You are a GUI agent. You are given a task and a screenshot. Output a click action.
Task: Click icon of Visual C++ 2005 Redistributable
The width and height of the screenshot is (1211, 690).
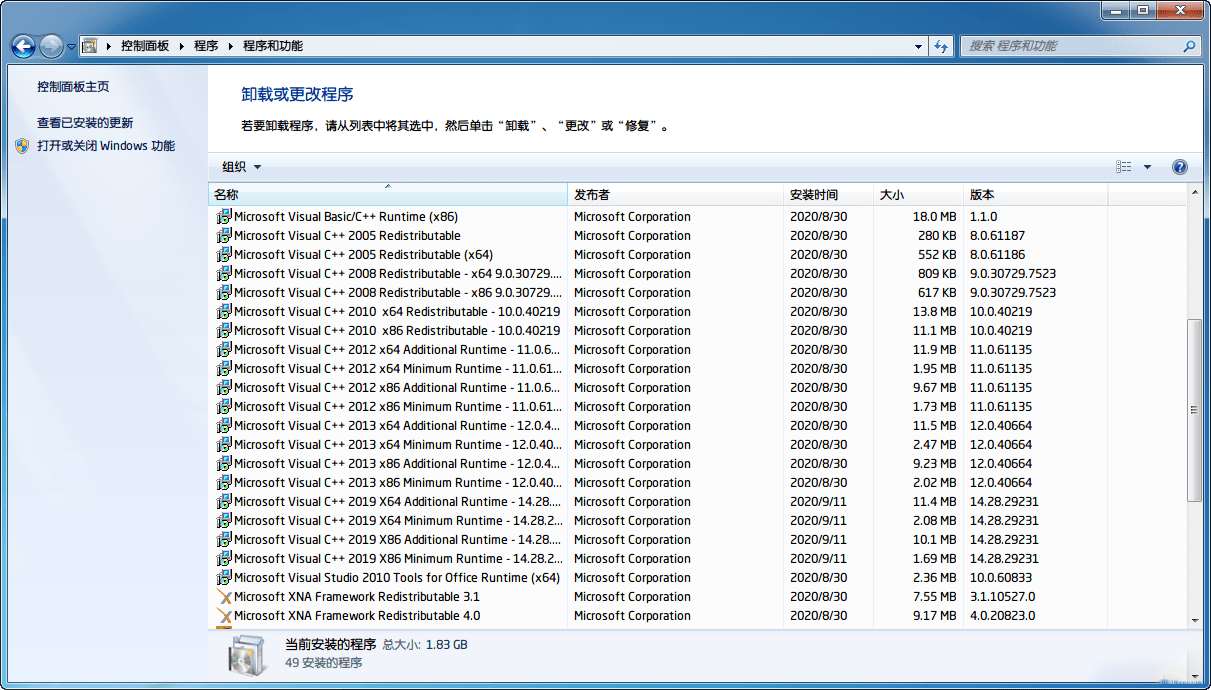(224, 235)
